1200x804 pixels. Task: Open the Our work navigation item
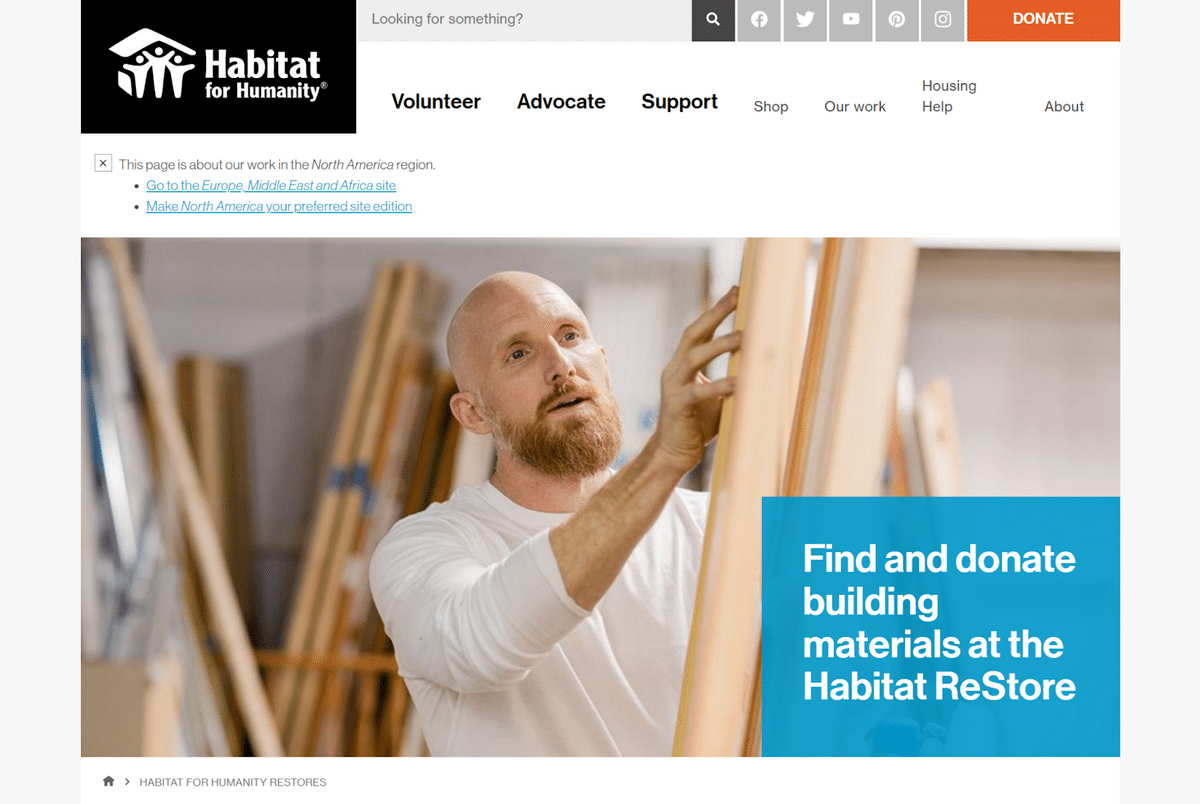point(855,106)
